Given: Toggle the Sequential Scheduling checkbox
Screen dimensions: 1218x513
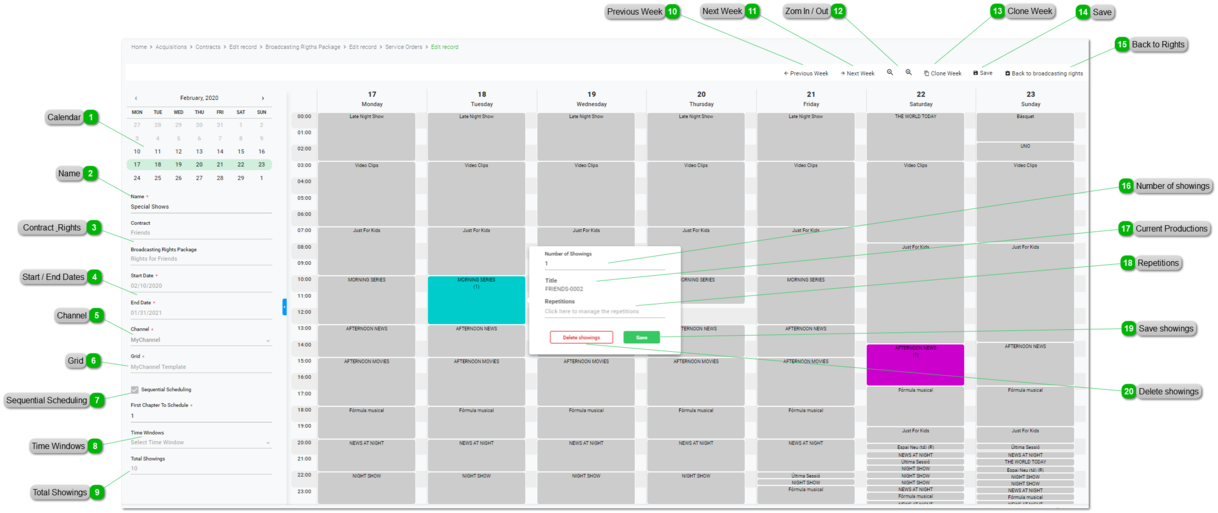Looking at the screenshot, I should [135, 389].
